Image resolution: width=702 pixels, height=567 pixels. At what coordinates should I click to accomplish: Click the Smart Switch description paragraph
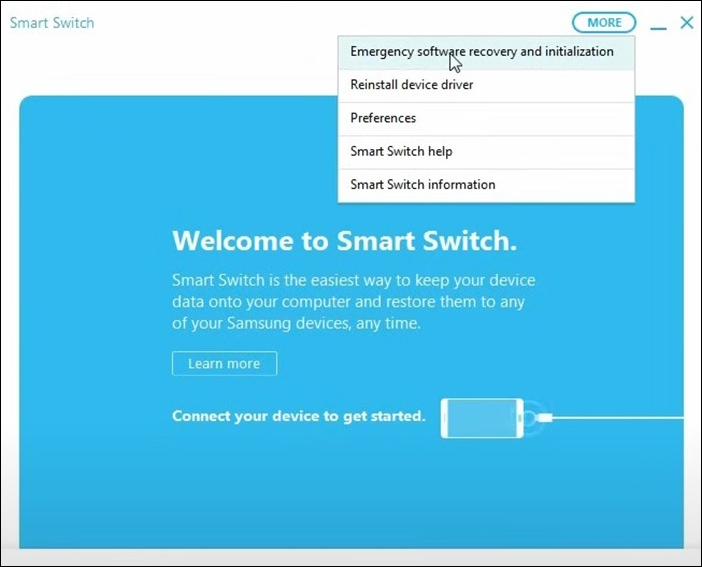pyautogui.click(x=352, y=302)
